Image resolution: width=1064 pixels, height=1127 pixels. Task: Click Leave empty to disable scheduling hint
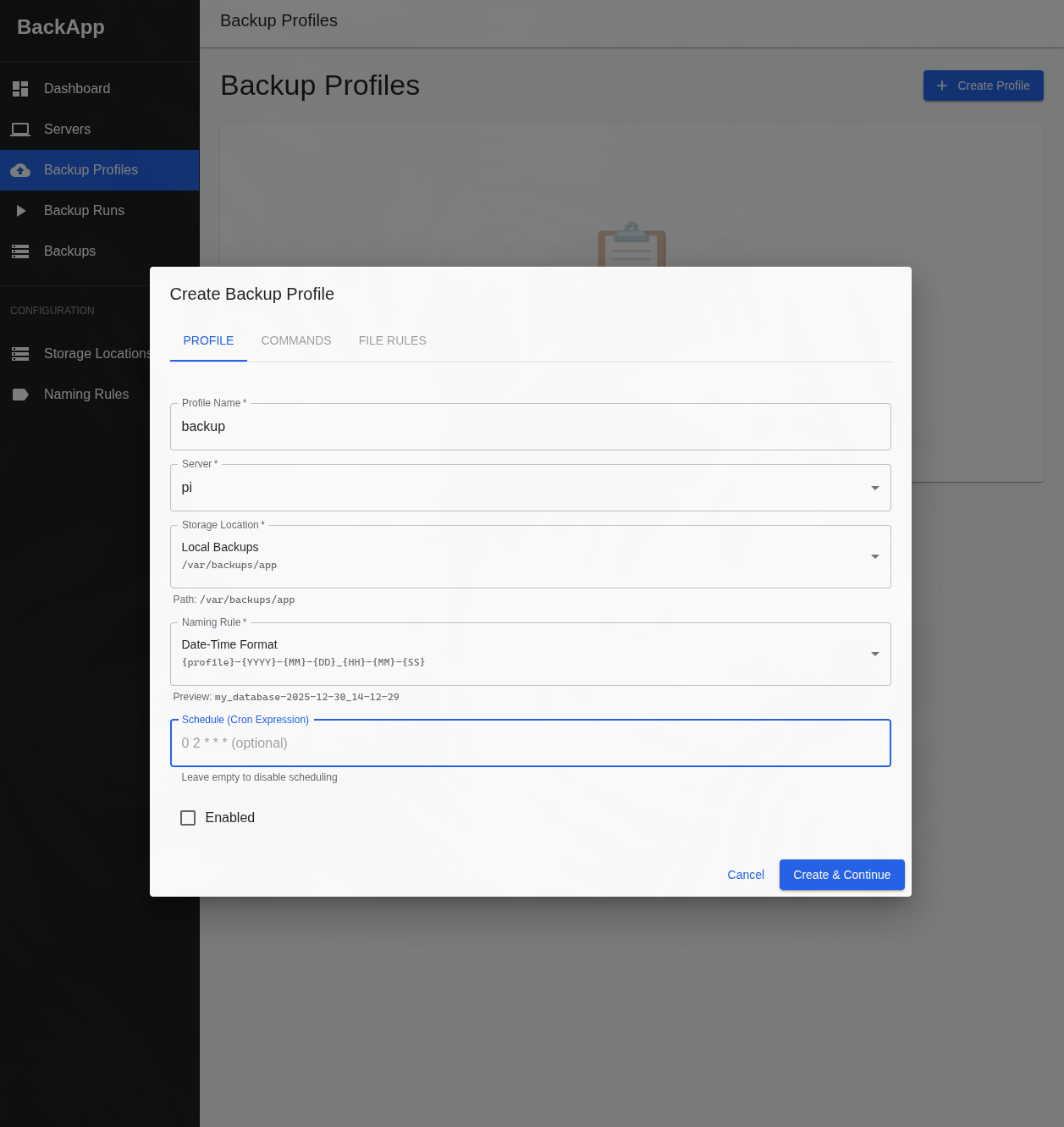(260, 777)
